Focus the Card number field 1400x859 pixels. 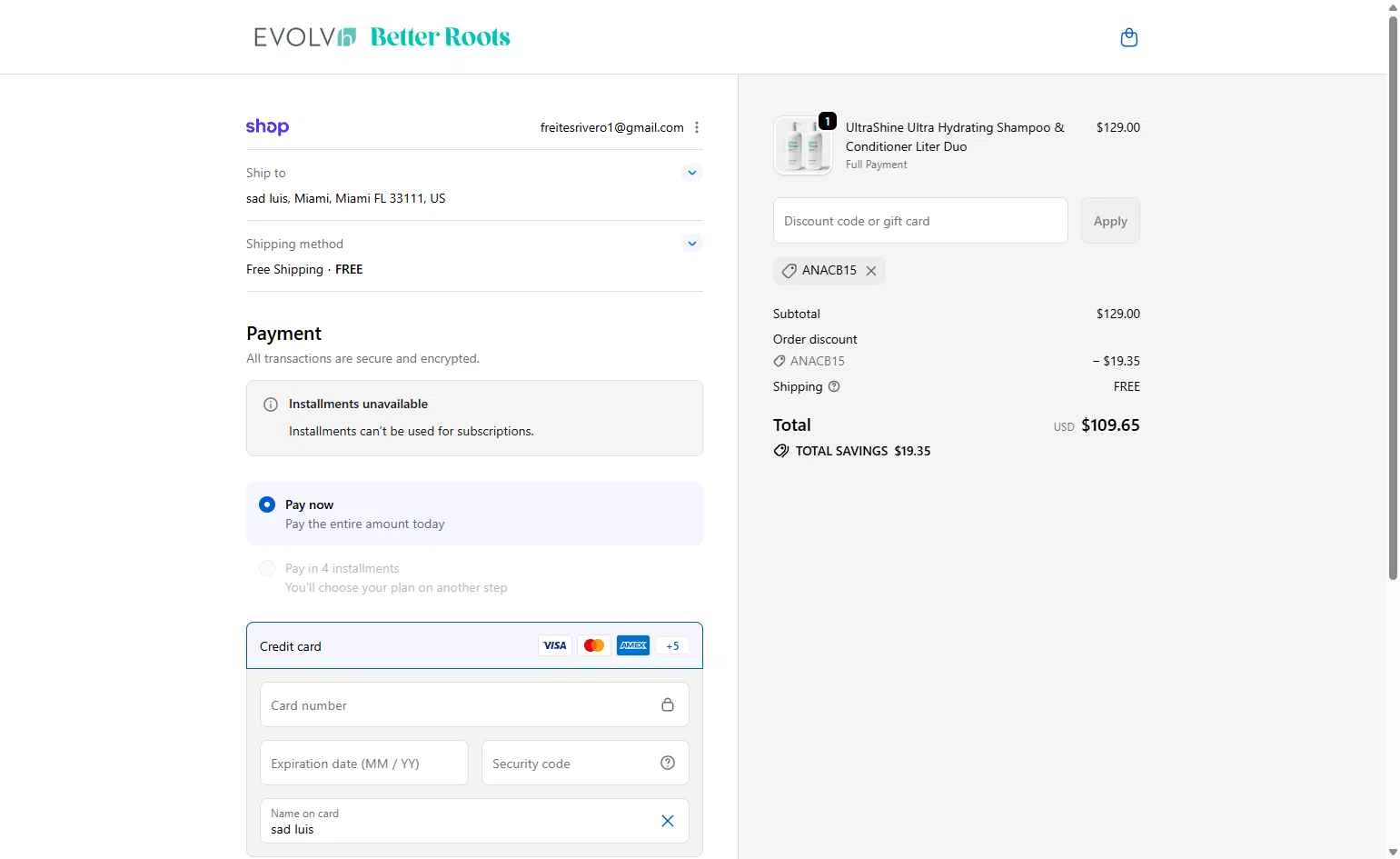point(474,704)
